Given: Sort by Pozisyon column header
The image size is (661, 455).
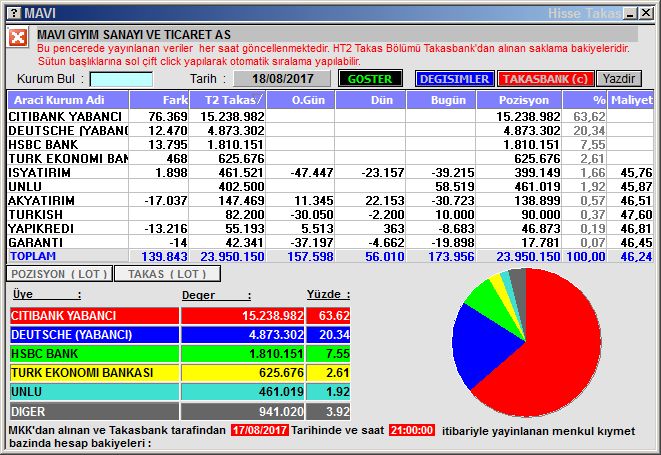Looking at the screenshot, I should tap(519, 100).
